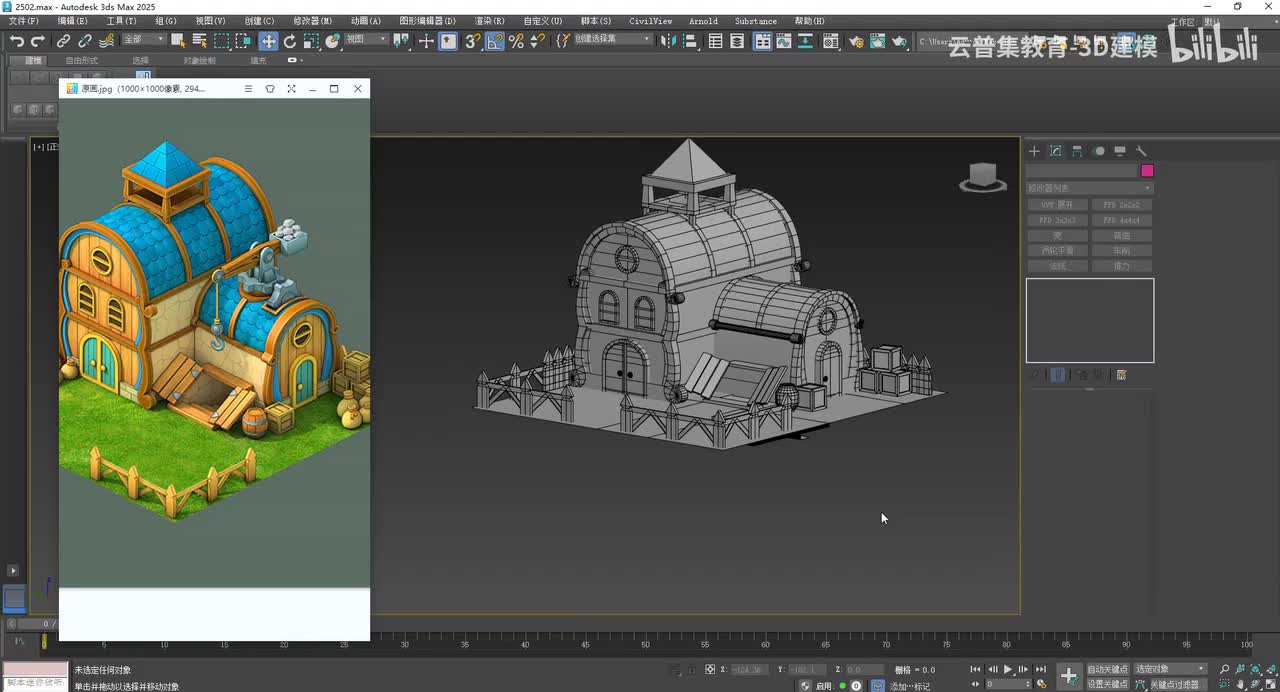Open the modifier list dropdown

click(x=1089, y=188)
